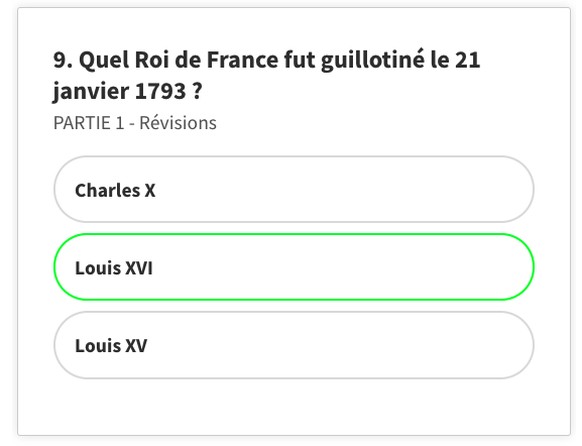Click the Louis XVI text label

pyautogui.click(x=114, y=268)
